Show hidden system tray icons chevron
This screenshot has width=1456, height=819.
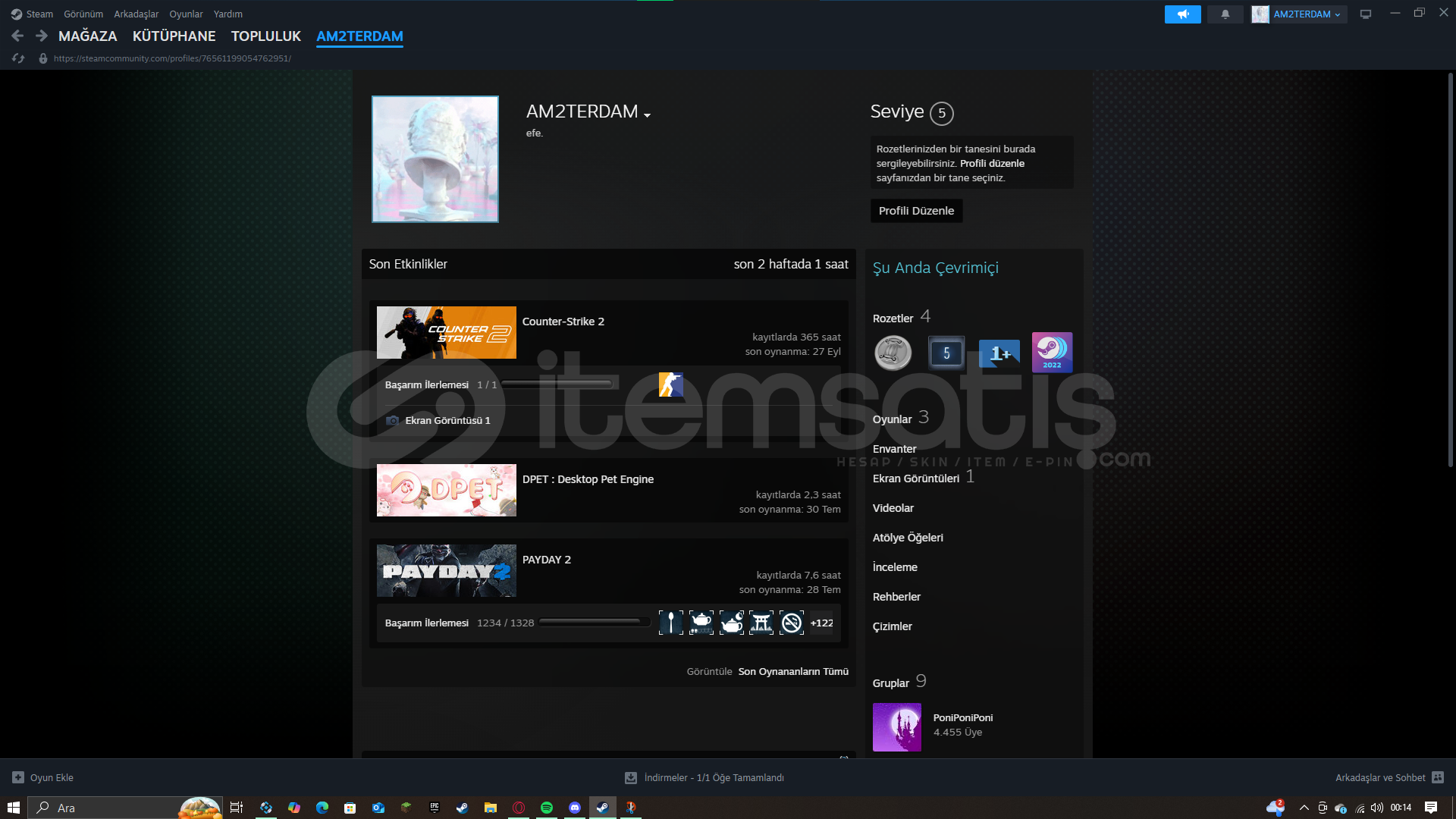click(x=1304, y=808)
